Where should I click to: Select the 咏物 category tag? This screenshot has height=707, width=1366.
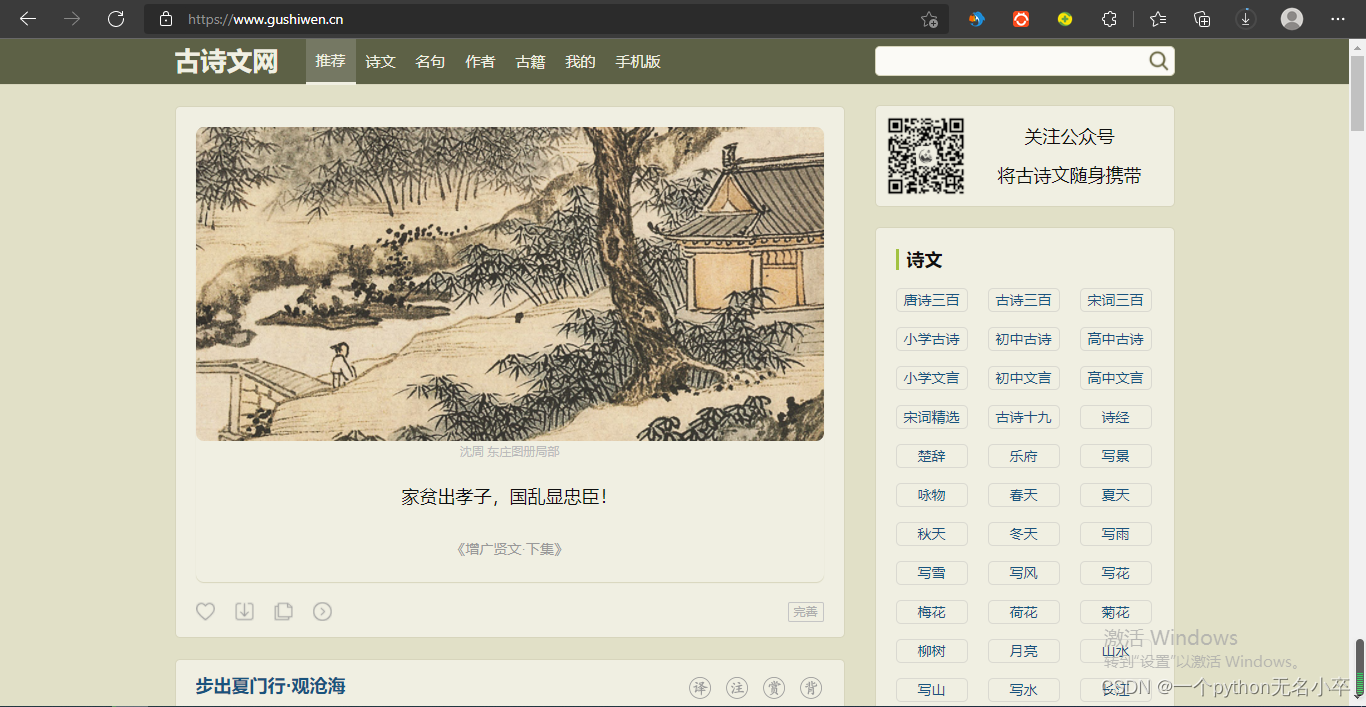[932, 495]
